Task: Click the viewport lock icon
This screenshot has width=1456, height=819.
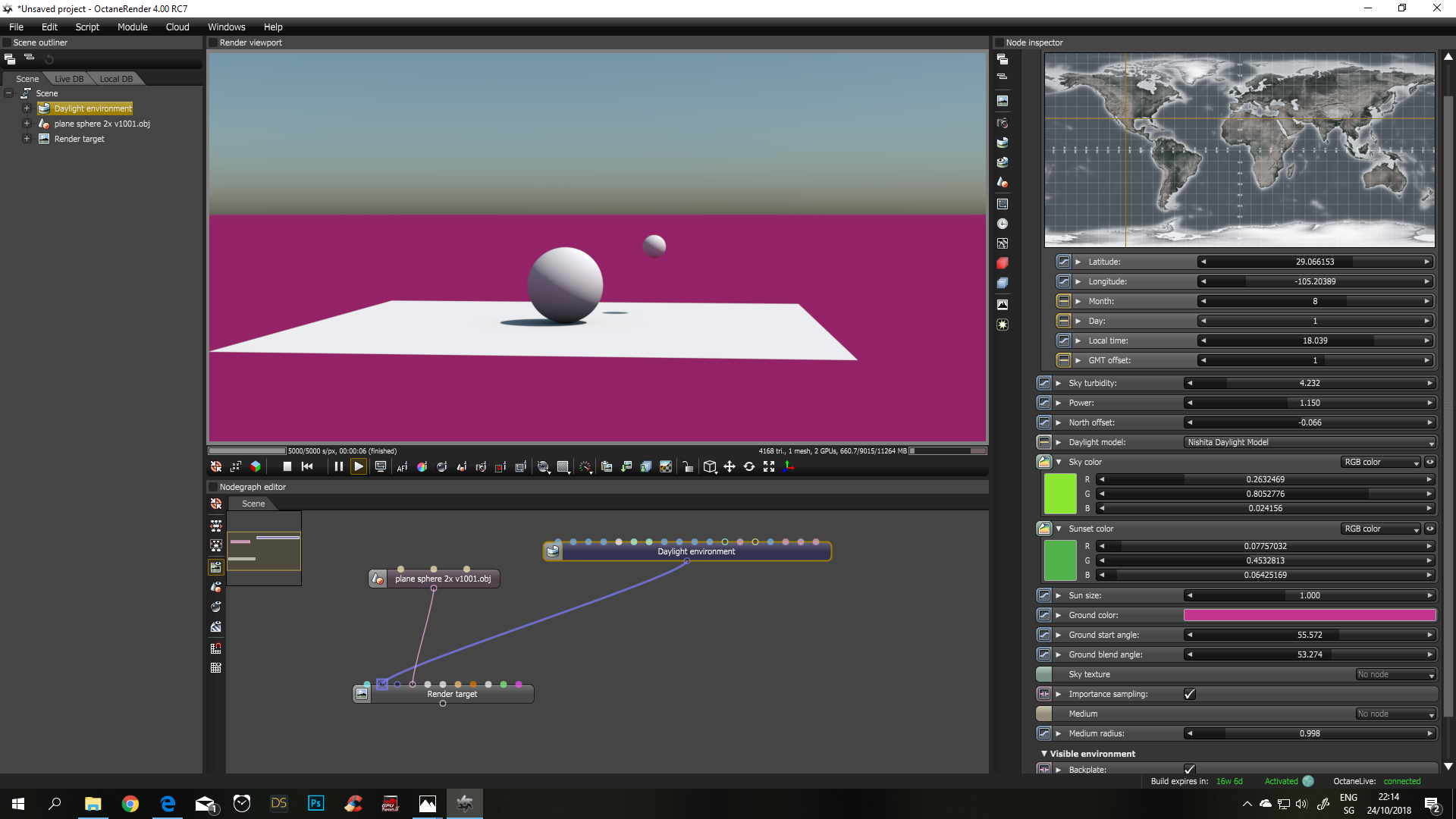Action: pos(687,467)
